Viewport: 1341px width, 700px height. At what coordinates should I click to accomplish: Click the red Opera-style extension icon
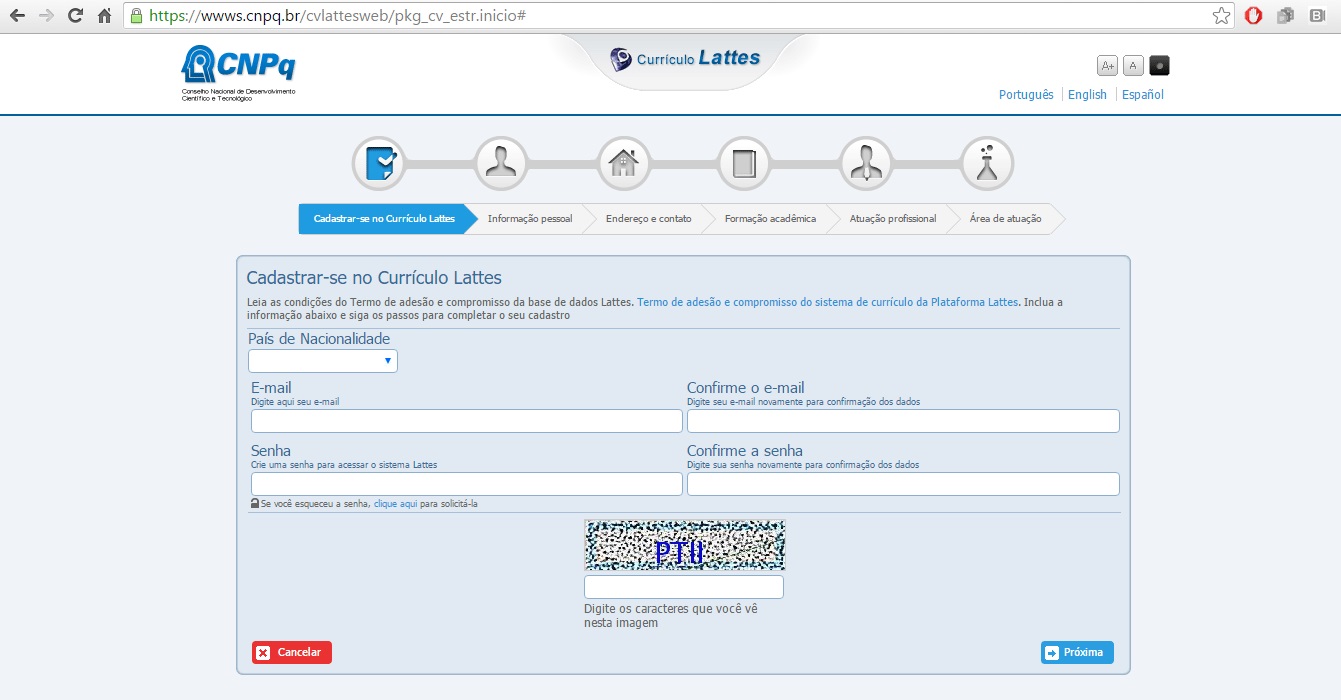(1253, 16)
